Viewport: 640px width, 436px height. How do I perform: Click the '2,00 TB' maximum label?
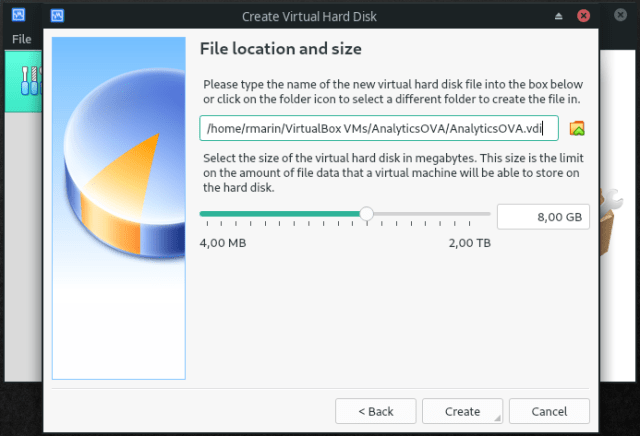(470, 243)
